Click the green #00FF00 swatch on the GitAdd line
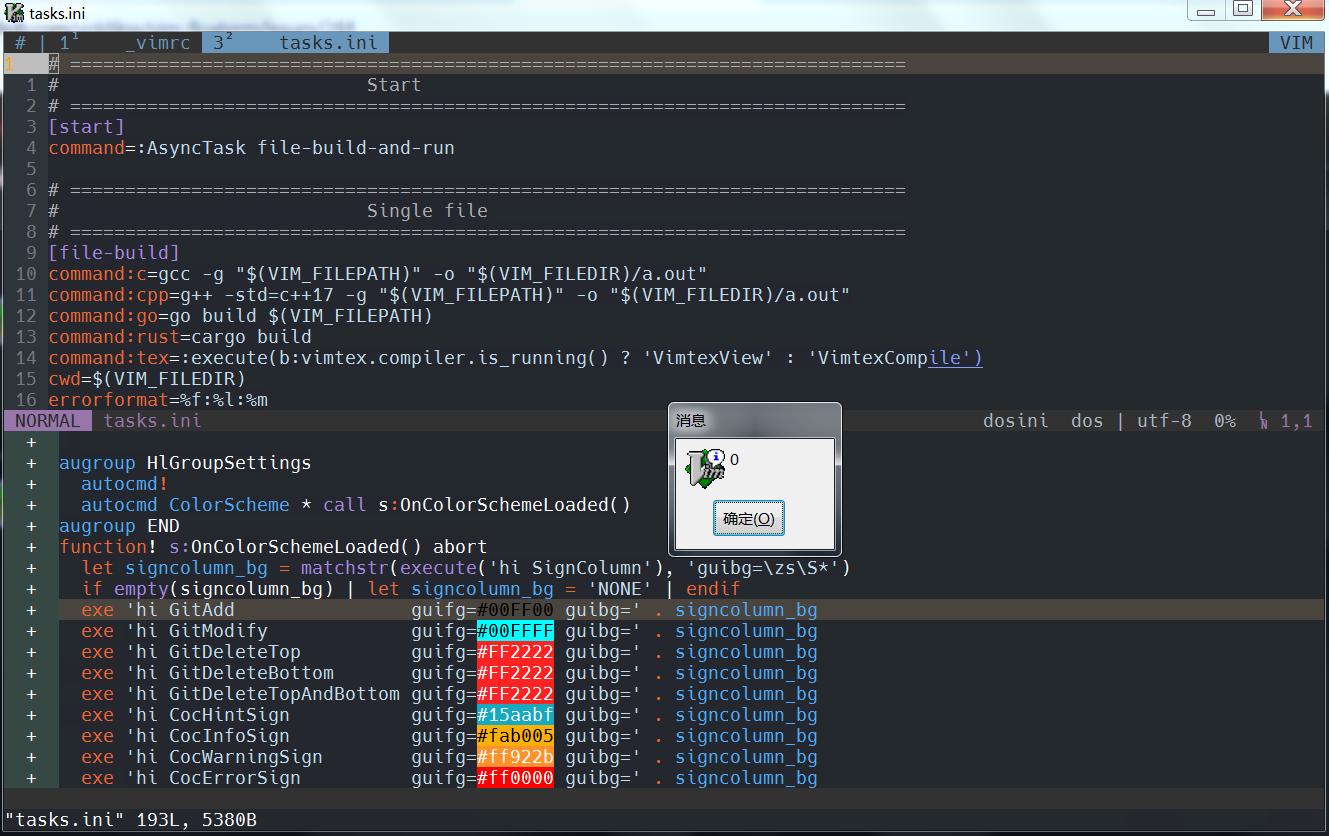This screenshot has width=1329, height=836. 514,609
